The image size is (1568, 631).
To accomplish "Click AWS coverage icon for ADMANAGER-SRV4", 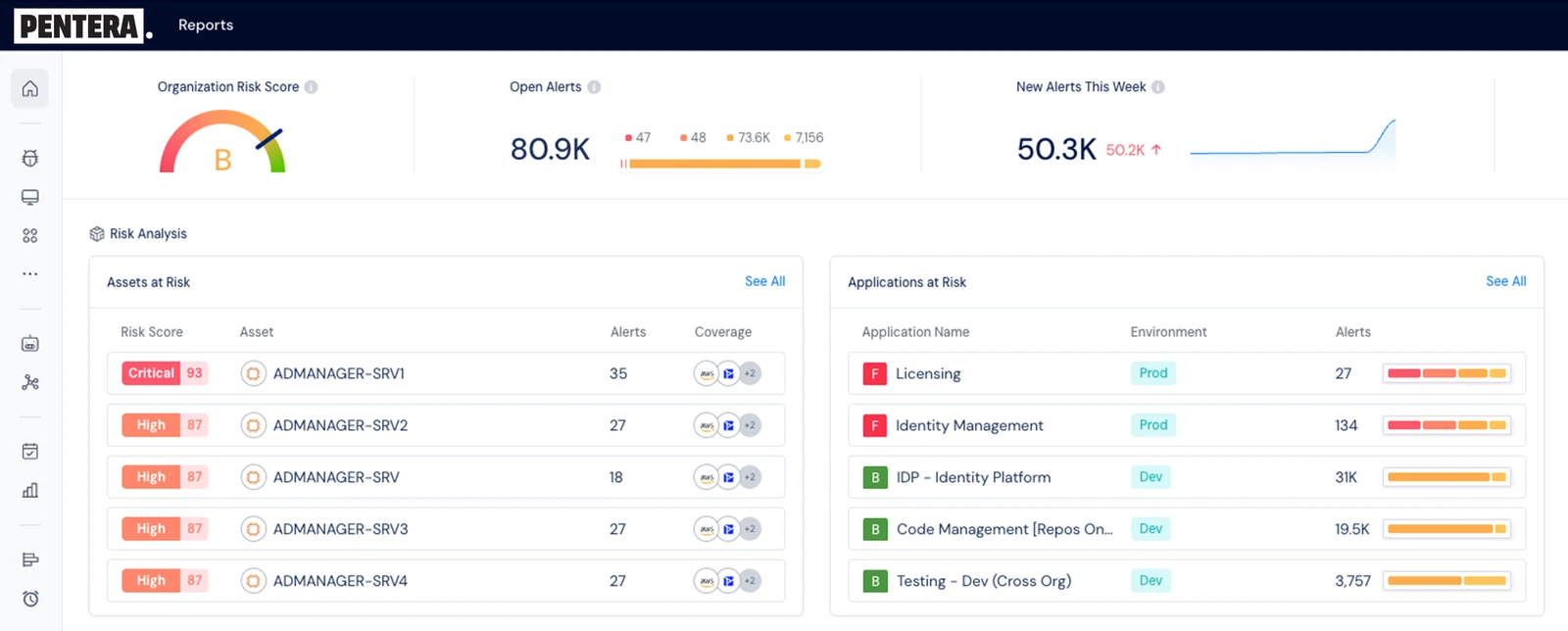I will point(706,581).
